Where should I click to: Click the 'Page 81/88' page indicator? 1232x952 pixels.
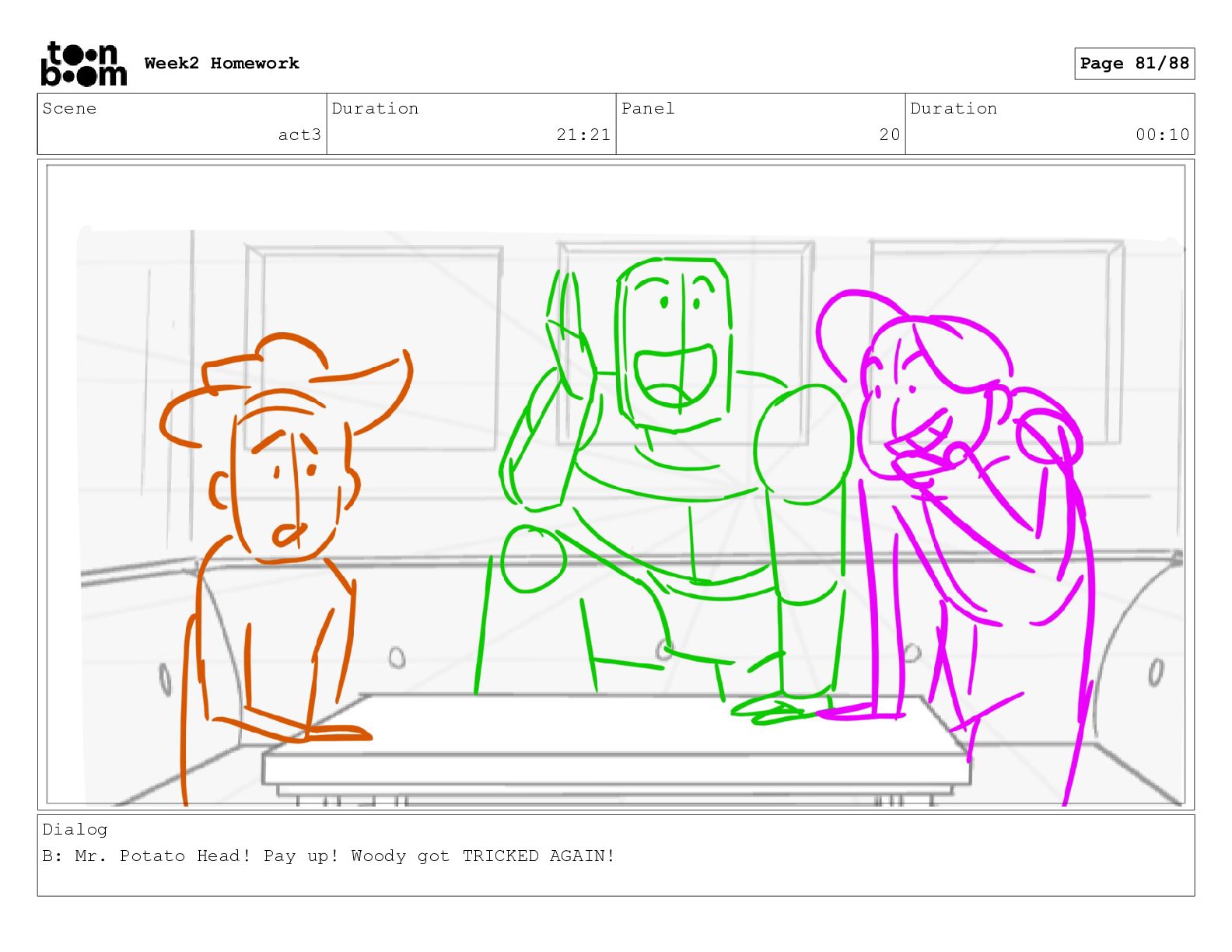pos(1134,64)
